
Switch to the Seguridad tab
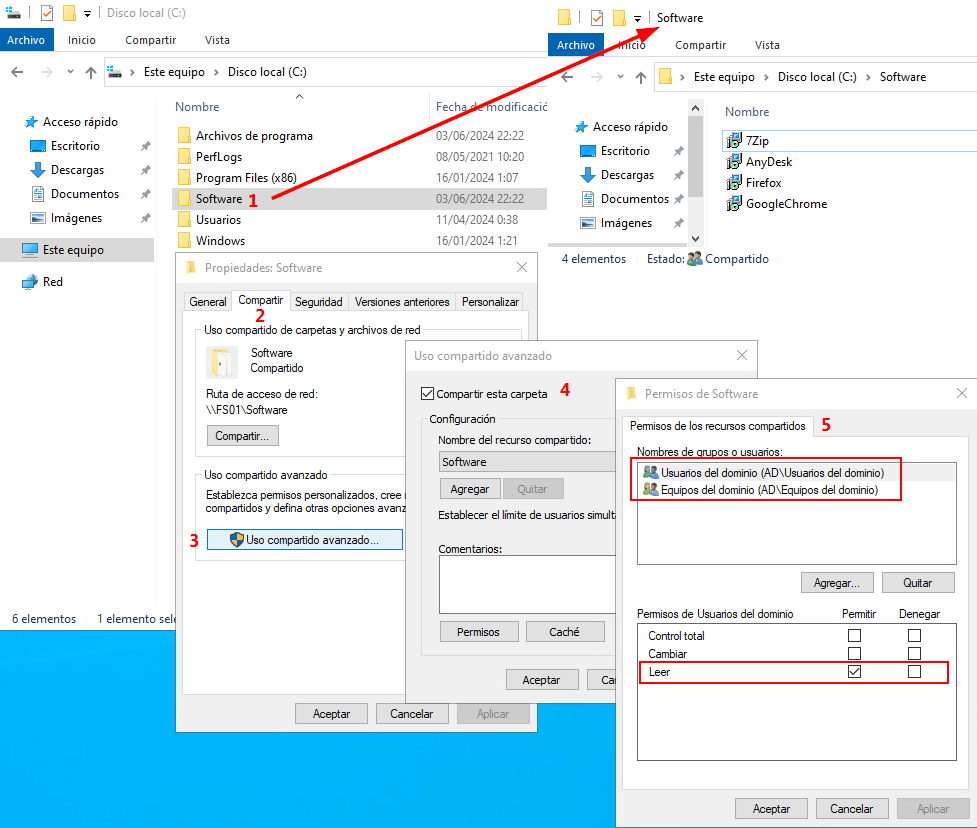[319, 301]
